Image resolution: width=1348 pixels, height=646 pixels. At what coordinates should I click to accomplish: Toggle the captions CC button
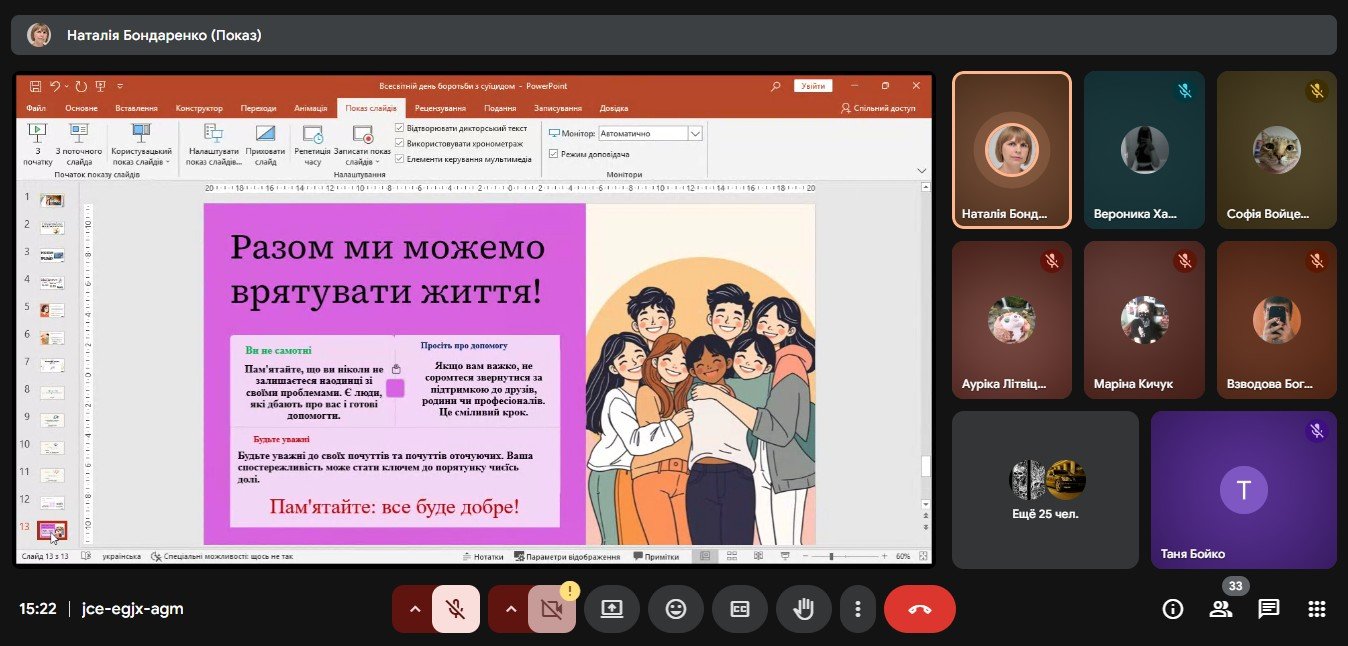pos(740,609)
